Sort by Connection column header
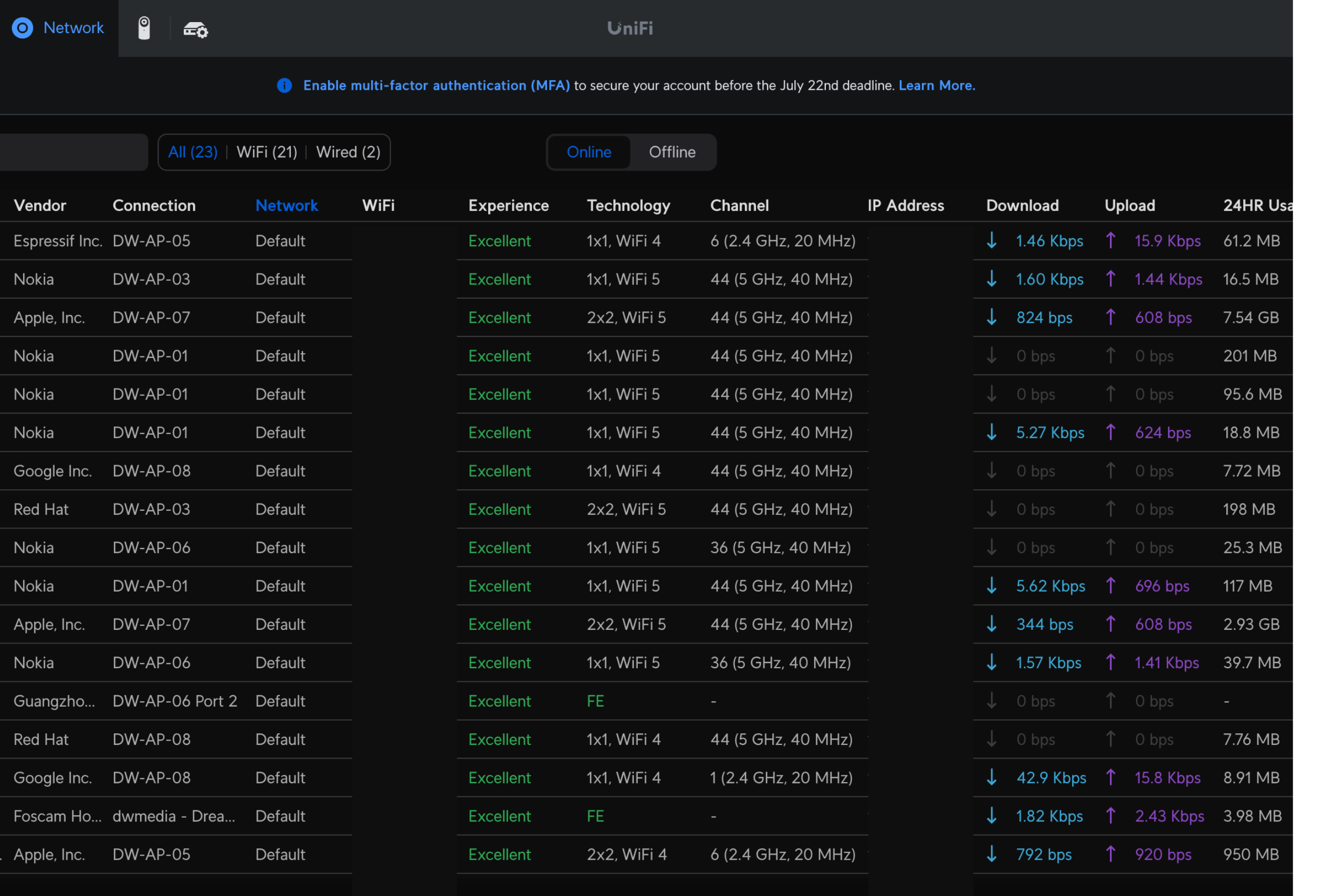The image size is (1344, 896). point(154,205)
